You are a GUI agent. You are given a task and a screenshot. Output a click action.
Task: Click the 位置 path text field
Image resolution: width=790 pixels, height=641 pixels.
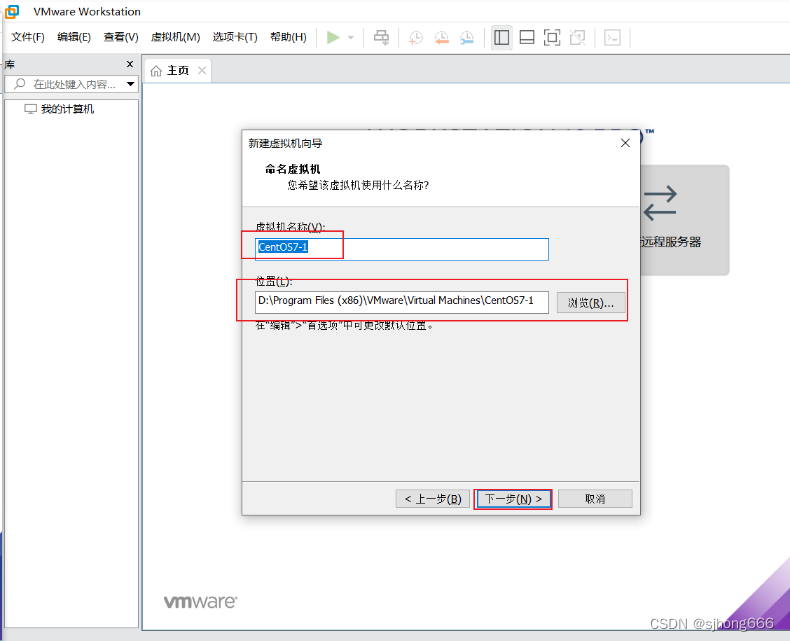point(402,302)
